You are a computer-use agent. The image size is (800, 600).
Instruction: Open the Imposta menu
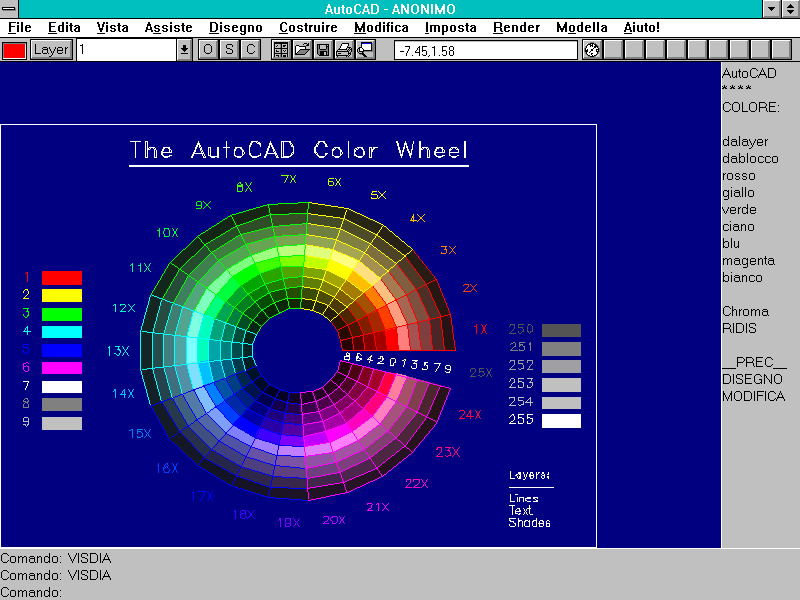coord(451,28)
